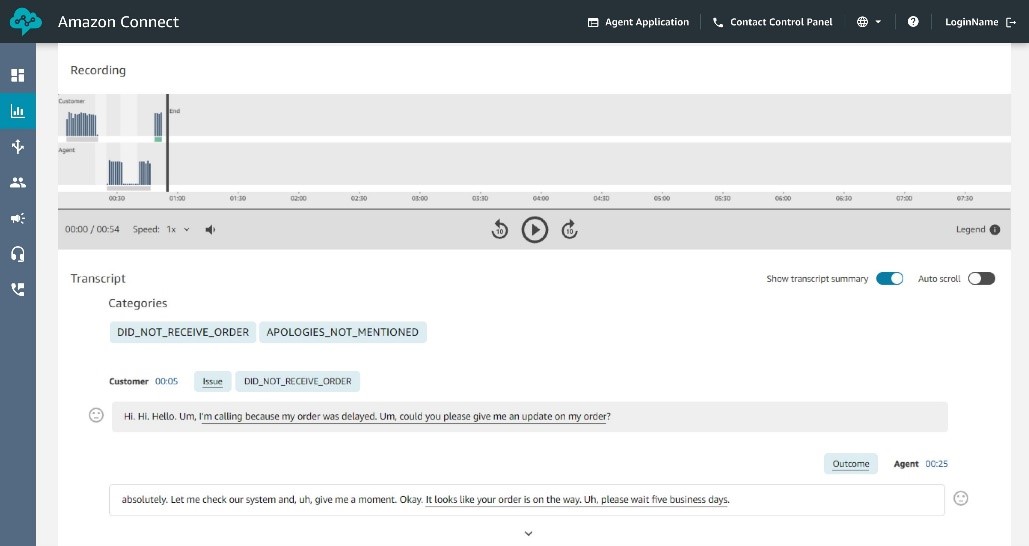1029x546 pixels.
Task: Click the 04:00 mark on timeline
Action: (x=540, y=198)
